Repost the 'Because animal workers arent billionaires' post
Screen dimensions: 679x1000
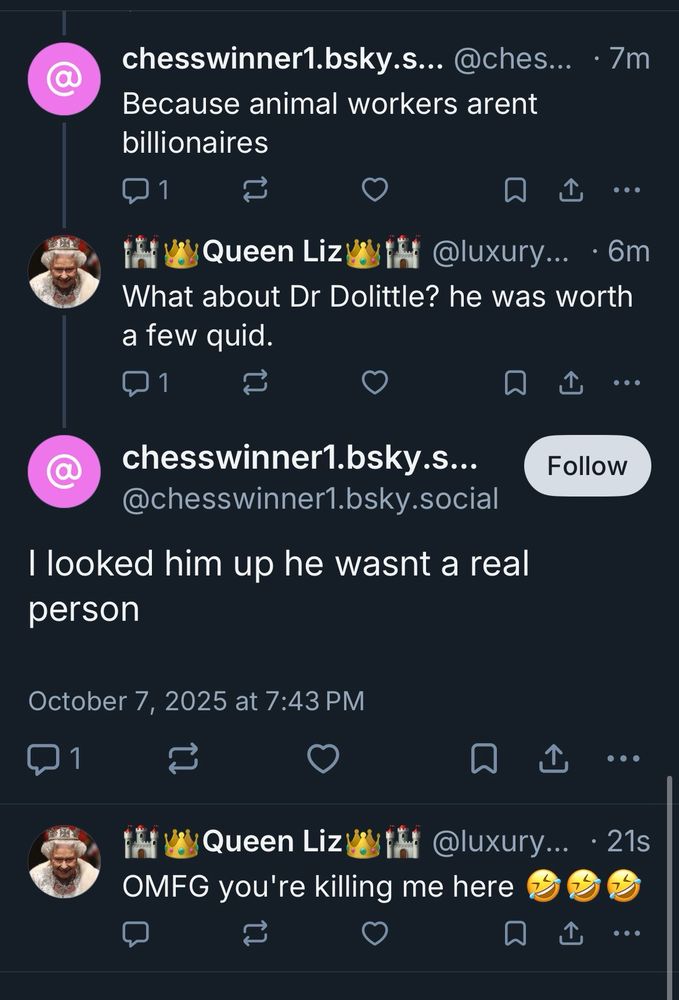[255, 189]
